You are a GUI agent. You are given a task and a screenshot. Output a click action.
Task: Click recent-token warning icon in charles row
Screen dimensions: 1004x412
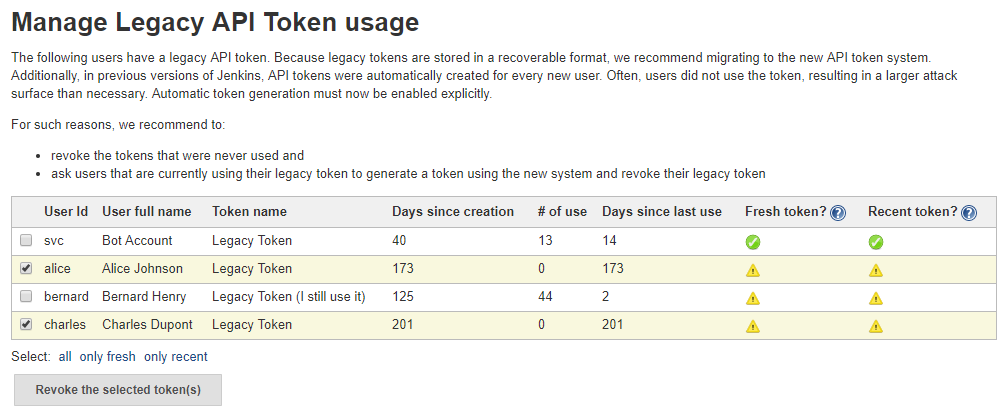tap(875, 326)
